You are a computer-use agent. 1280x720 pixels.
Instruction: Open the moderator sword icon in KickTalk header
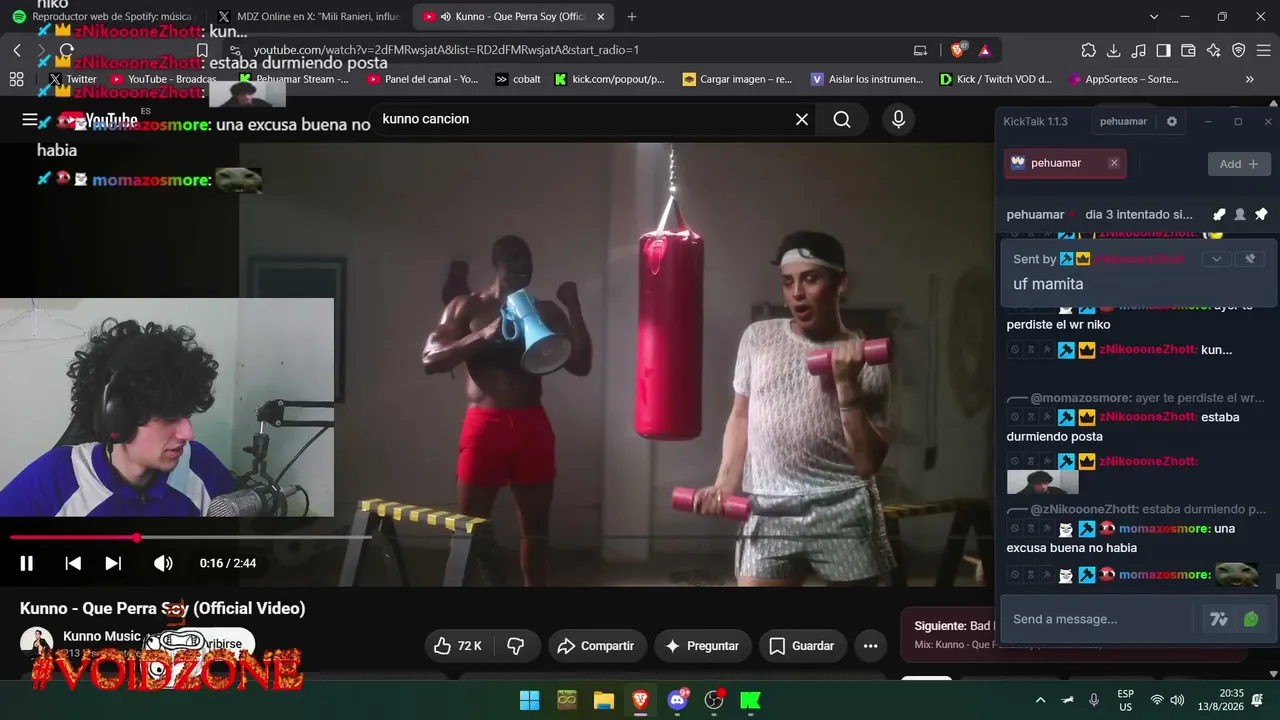[1219, 214]
